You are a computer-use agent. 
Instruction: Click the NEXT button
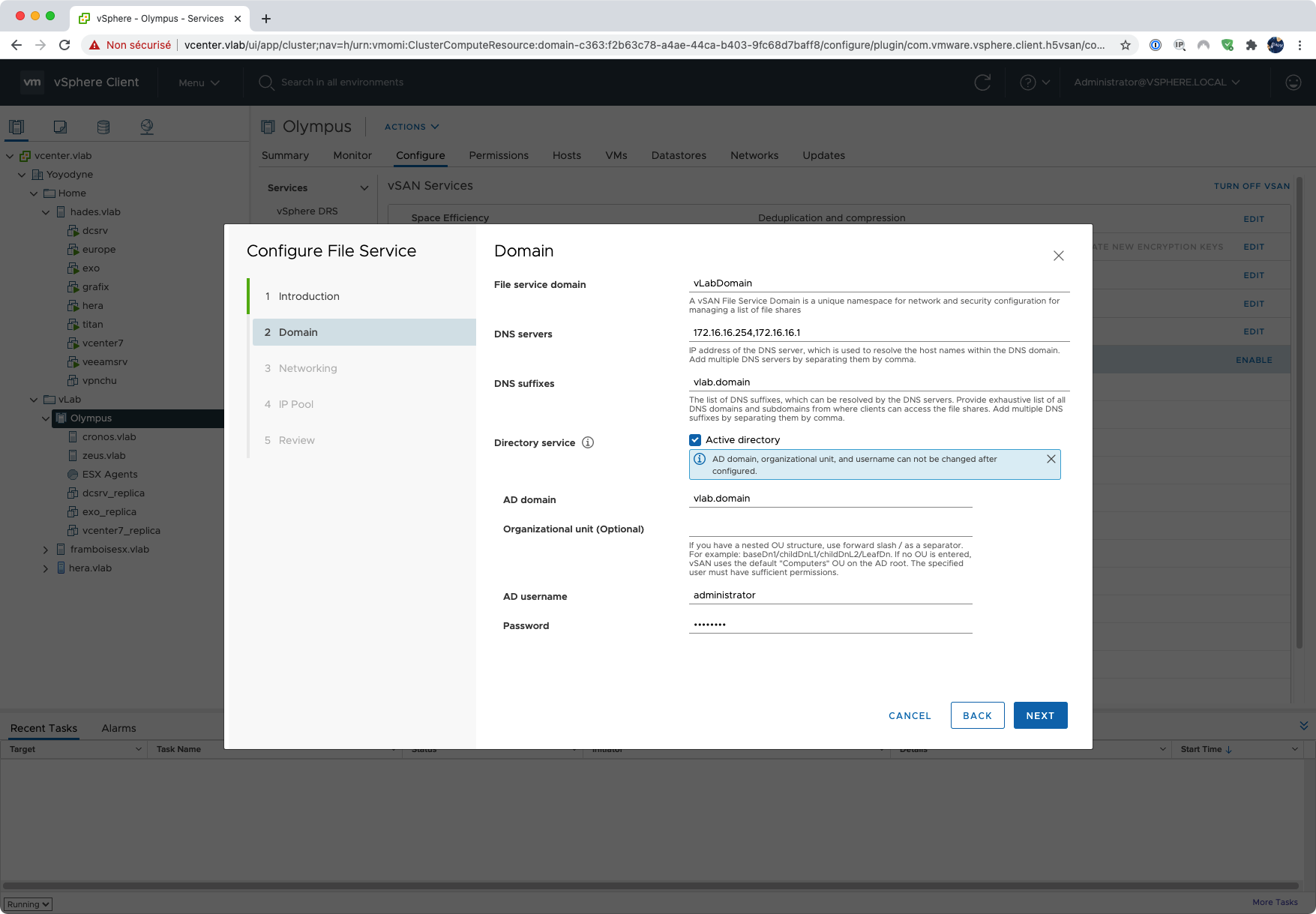point(1040,715)
